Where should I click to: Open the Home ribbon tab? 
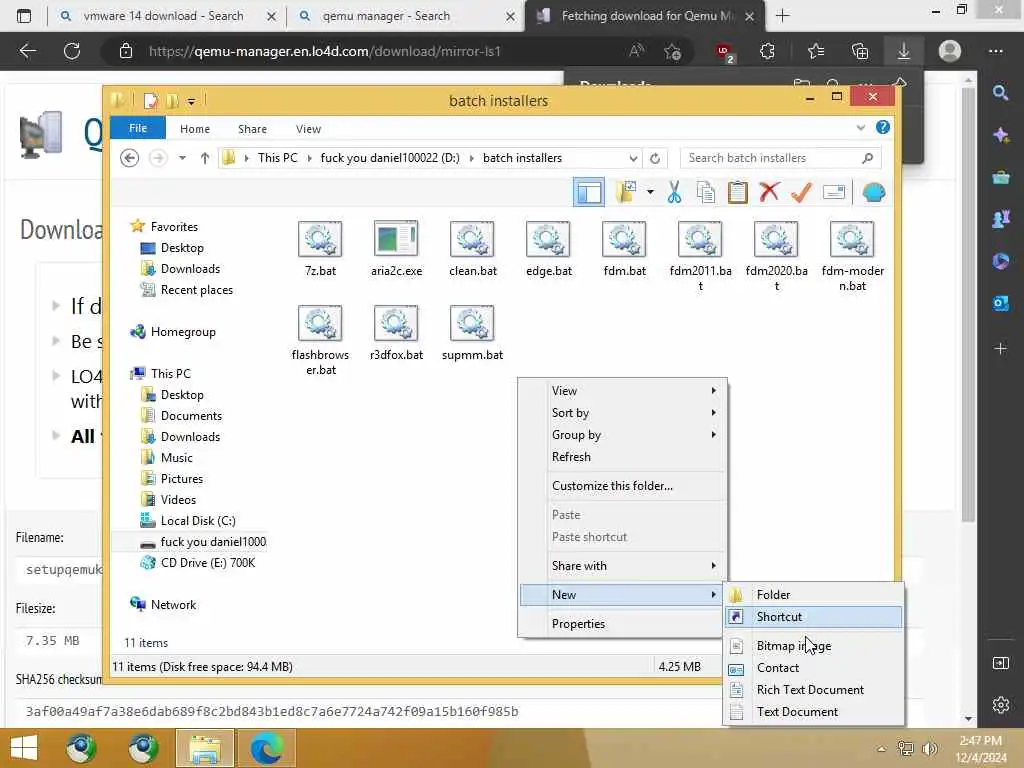pyautogui.click(x=195, y=129)
